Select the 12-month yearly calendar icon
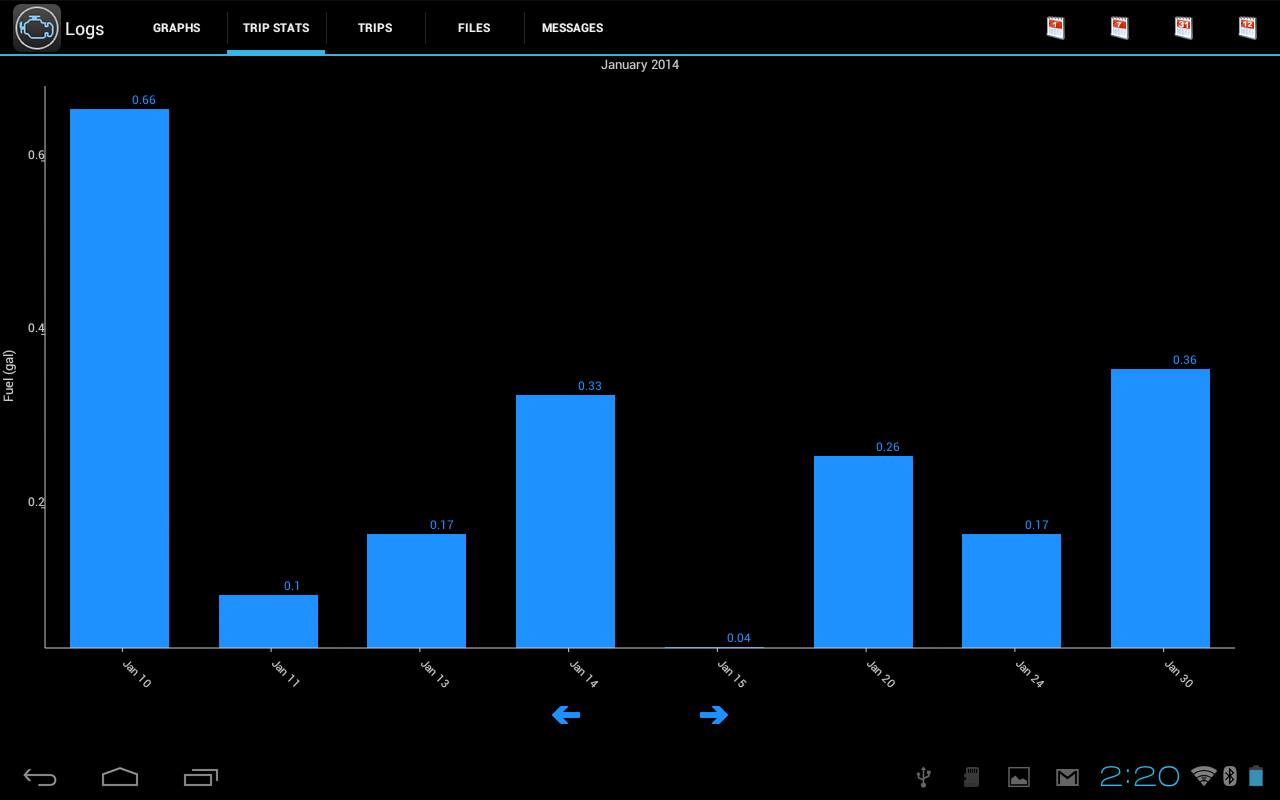The width and height of the screenshot is (1280, 800). point(1247,28)
